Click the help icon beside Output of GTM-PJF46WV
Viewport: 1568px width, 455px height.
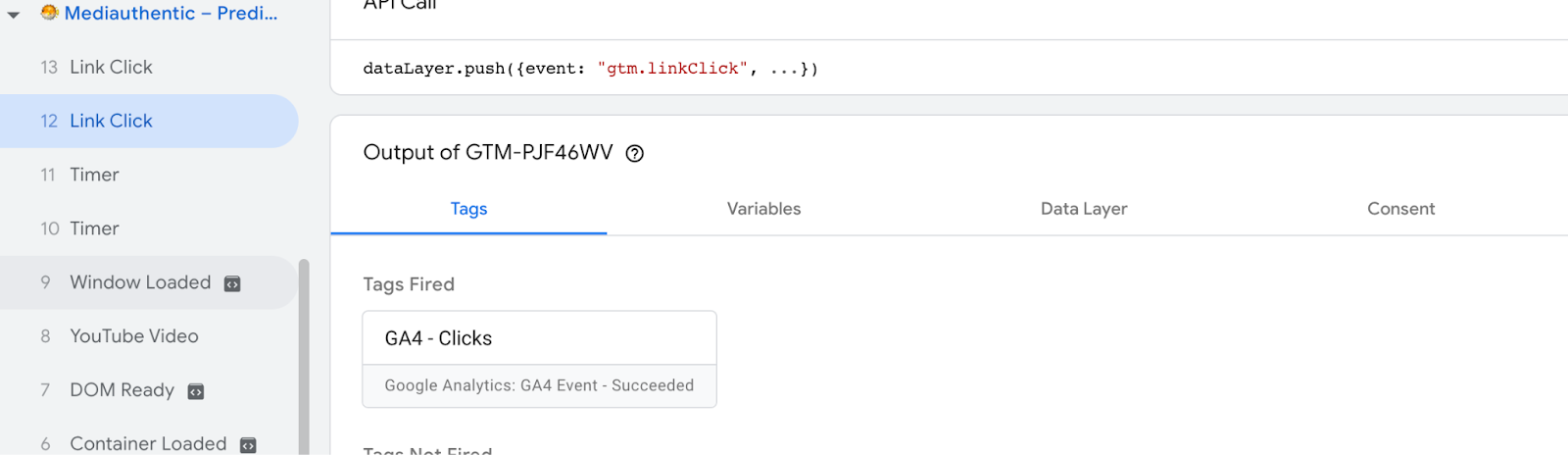635,154
